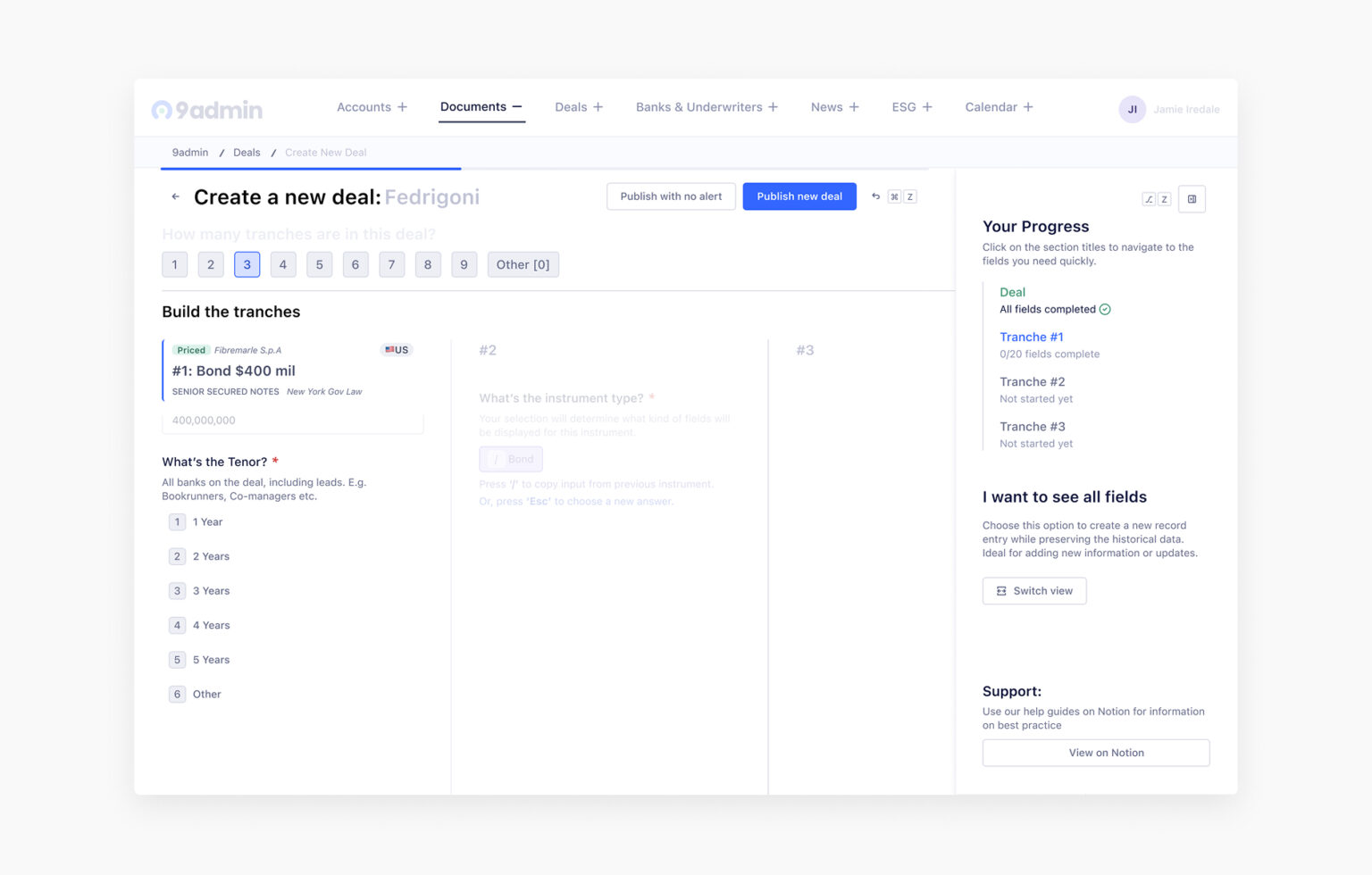Expand the Accounts menu
The image size is (1372, 875).
pyautogui.click(x=372, y=107)
